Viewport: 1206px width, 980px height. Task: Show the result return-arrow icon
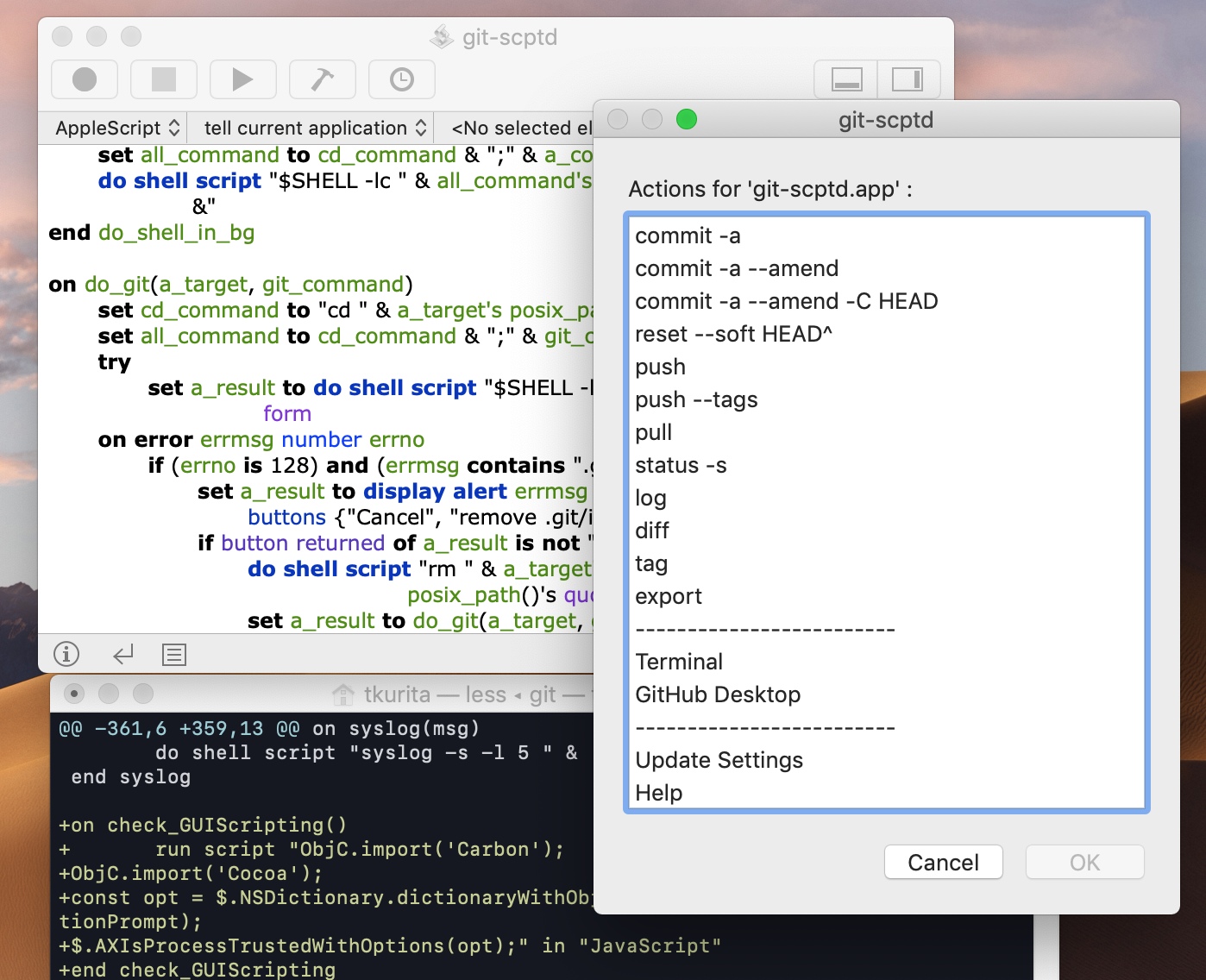(x=123, y=654)
